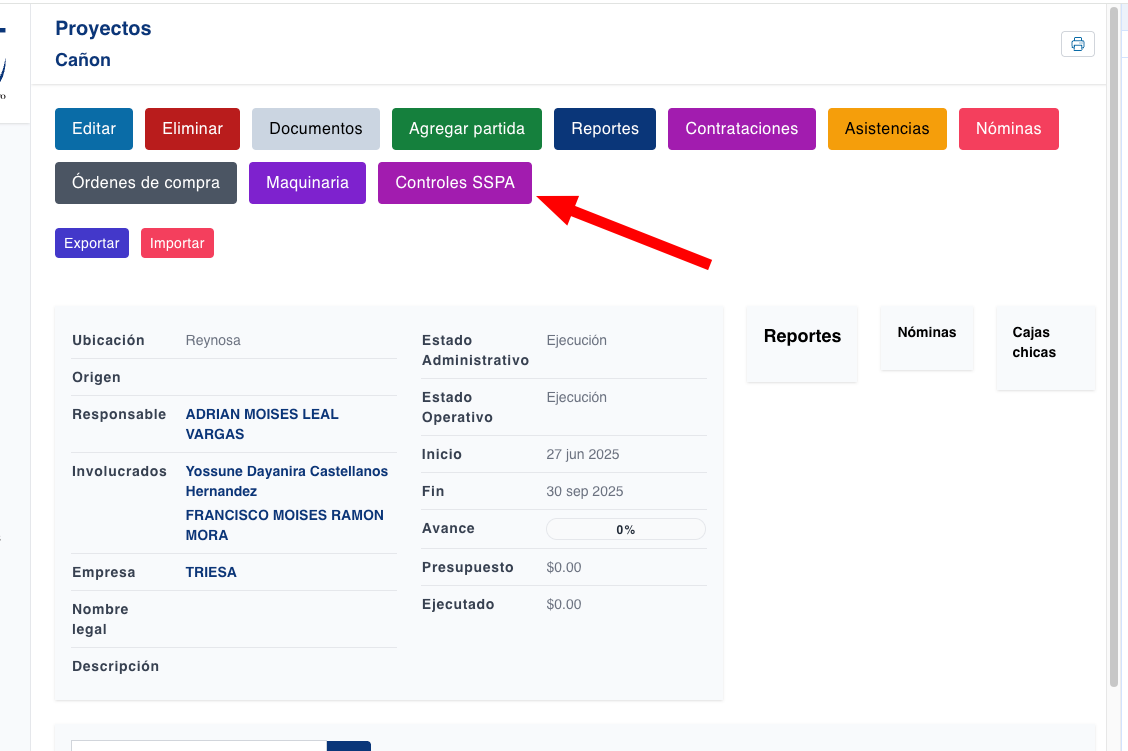The image size is (1128, 751).
Task: Open the Controles SSPA section
Action: [x=454, y=183]
